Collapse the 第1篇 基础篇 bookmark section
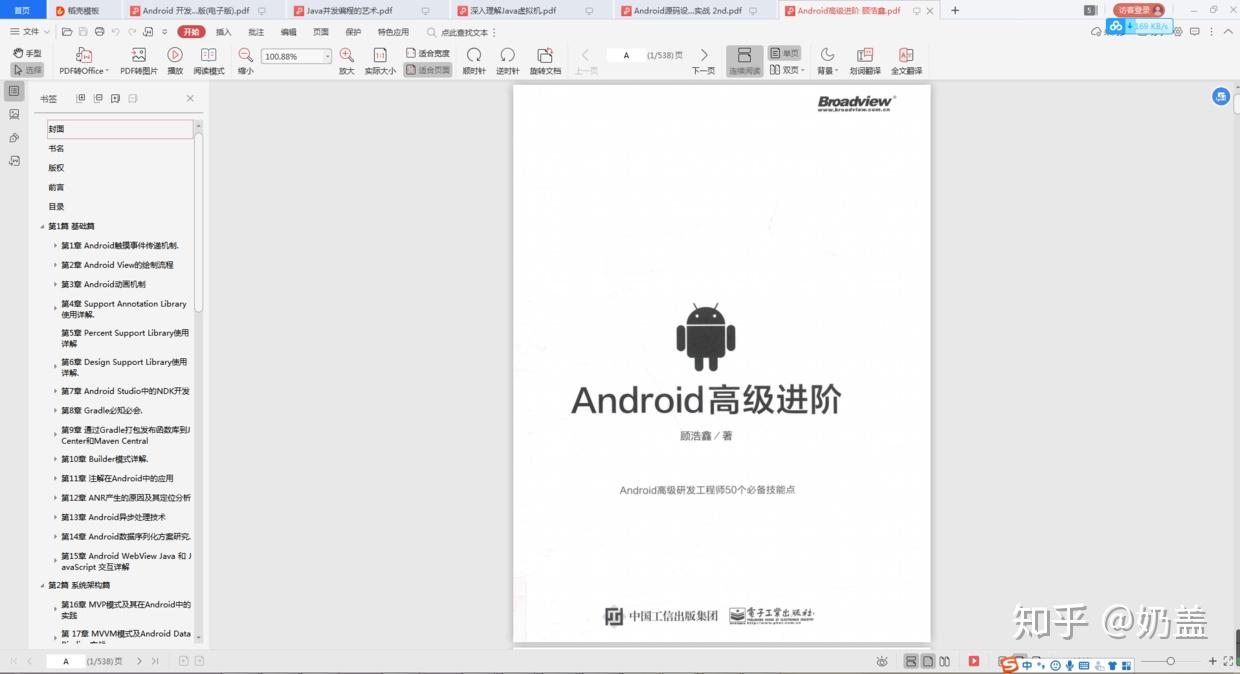1240x674 pixels. [x=43, y=226]
